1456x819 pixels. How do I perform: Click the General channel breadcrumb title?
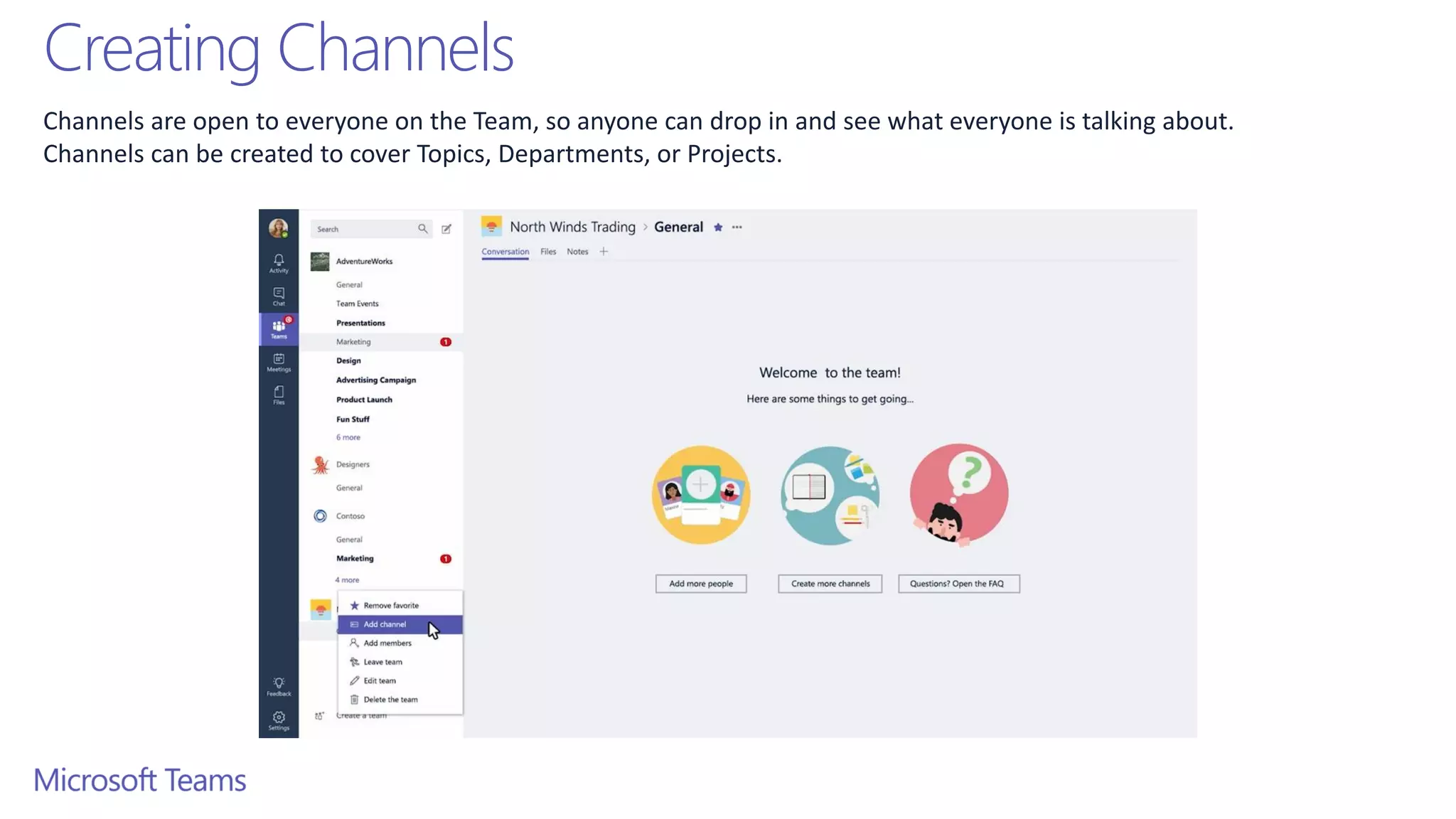pyautogui.click(x=678, y=227)
